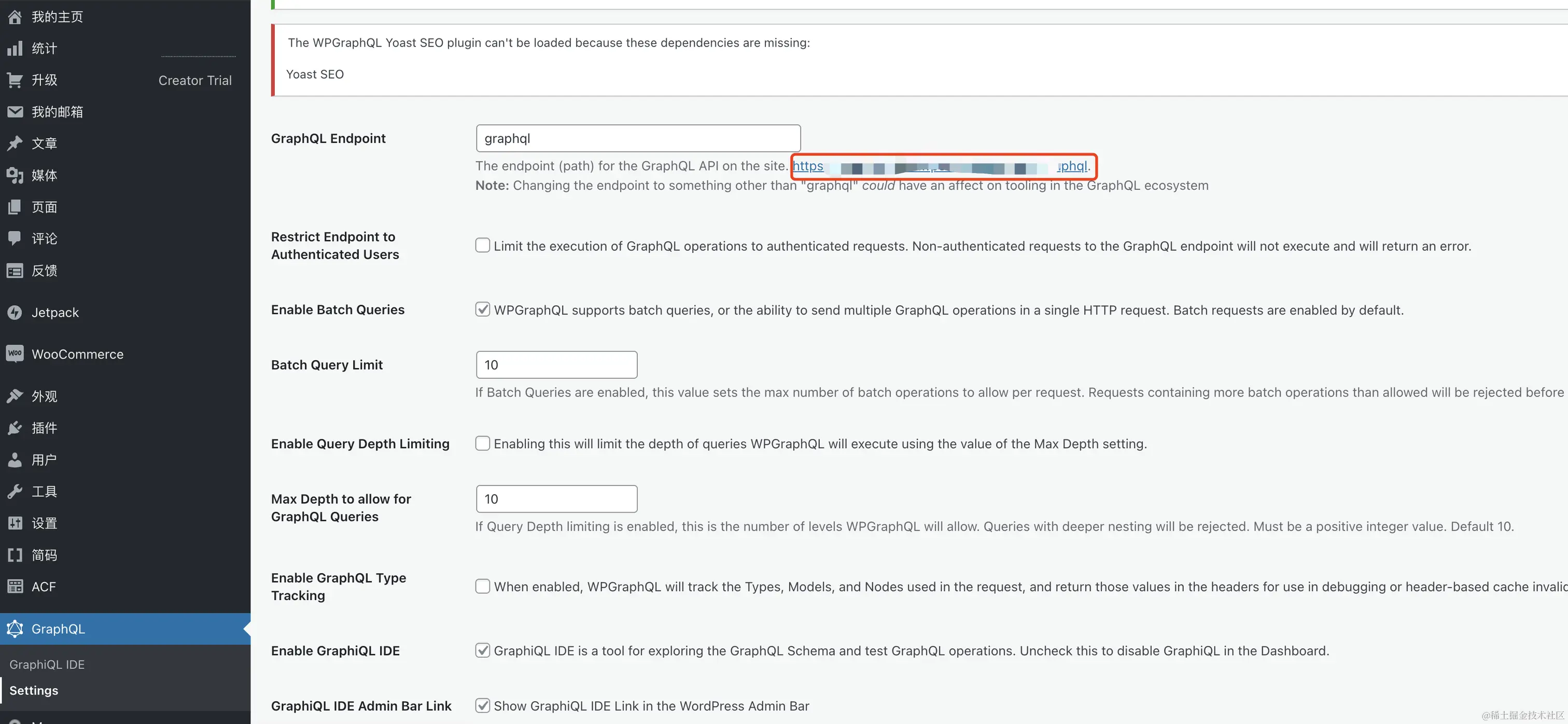Click the GraphQL logo icon in sidebar
The width and height of the screenshot is (1568, 724).
15,629
